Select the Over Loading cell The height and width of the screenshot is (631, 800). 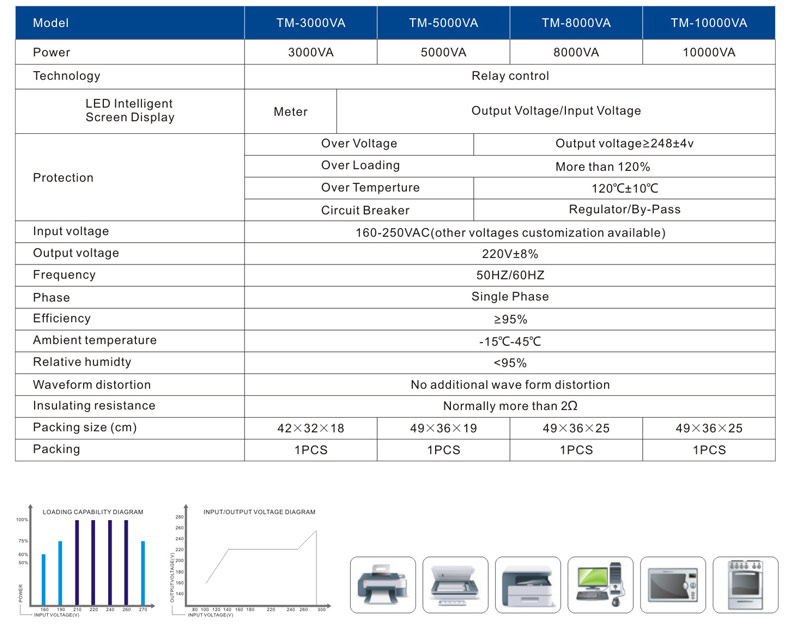(x=359, y=166)
